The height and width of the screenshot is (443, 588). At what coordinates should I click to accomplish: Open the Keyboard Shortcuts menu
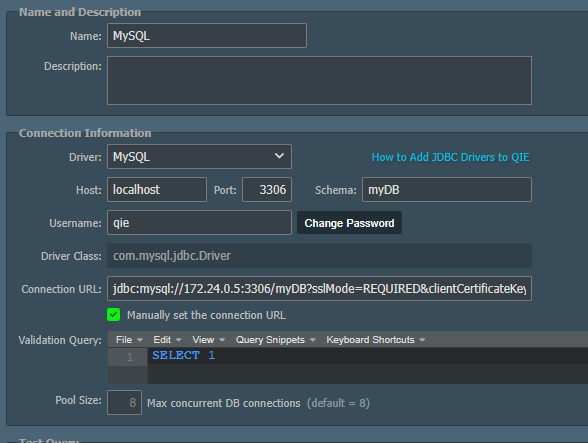375,340
